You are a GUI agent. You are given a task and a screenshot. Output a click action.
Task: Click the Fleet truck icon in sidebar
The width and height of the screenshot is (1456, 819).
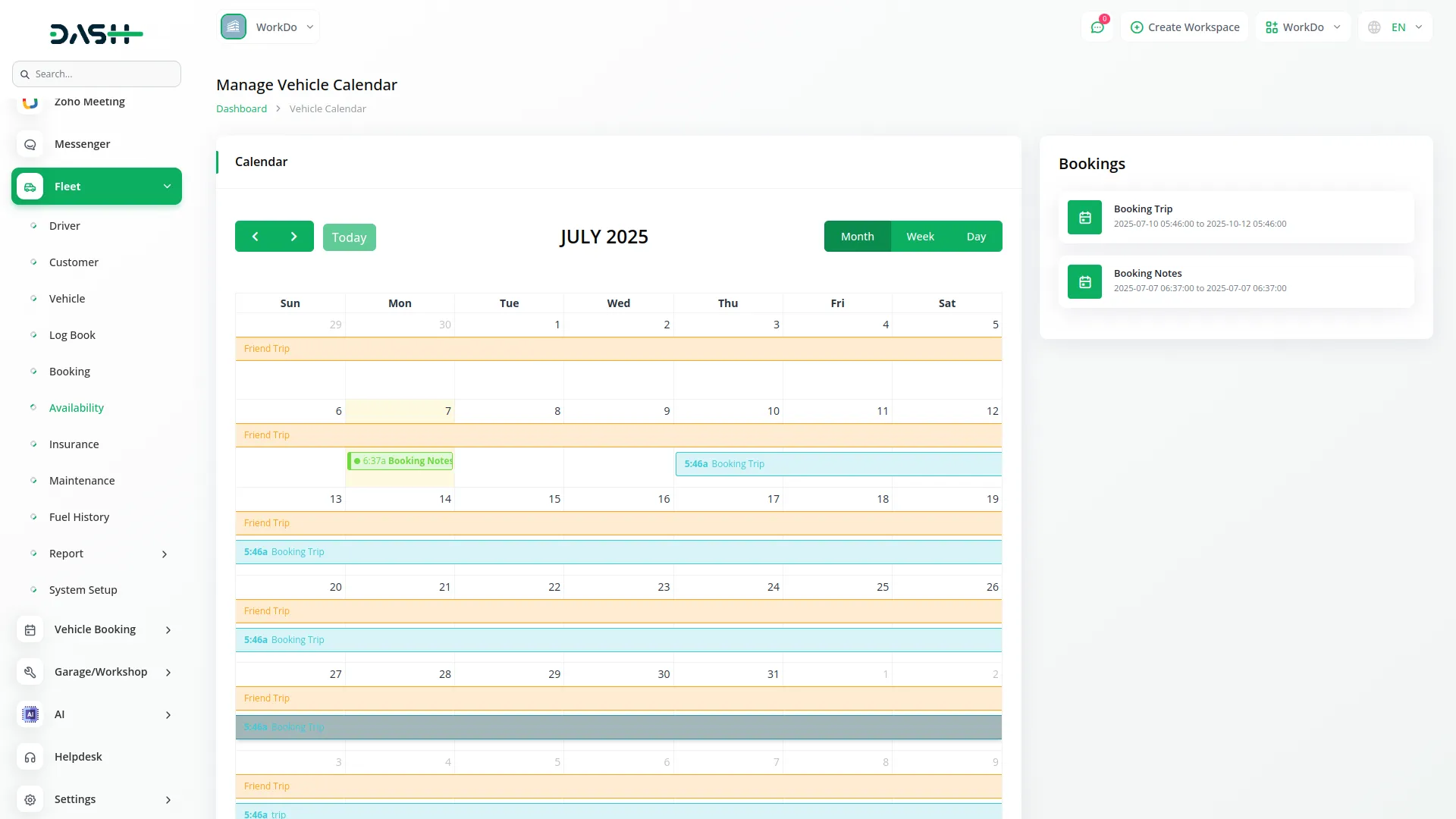tap(30, 187)
